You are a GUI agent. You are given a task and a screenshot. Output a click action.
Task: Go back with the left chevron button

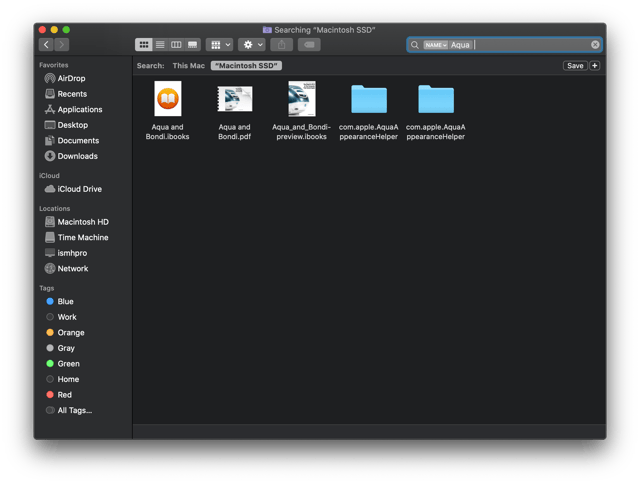(x=46, y=44)
